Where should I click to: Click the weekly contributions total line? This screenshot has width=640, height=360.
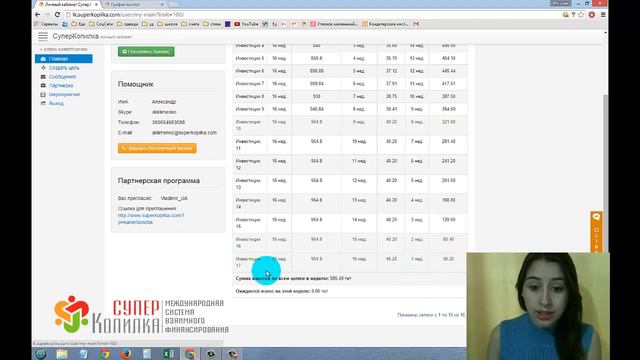pyautogui.click(x=293, y=278)
